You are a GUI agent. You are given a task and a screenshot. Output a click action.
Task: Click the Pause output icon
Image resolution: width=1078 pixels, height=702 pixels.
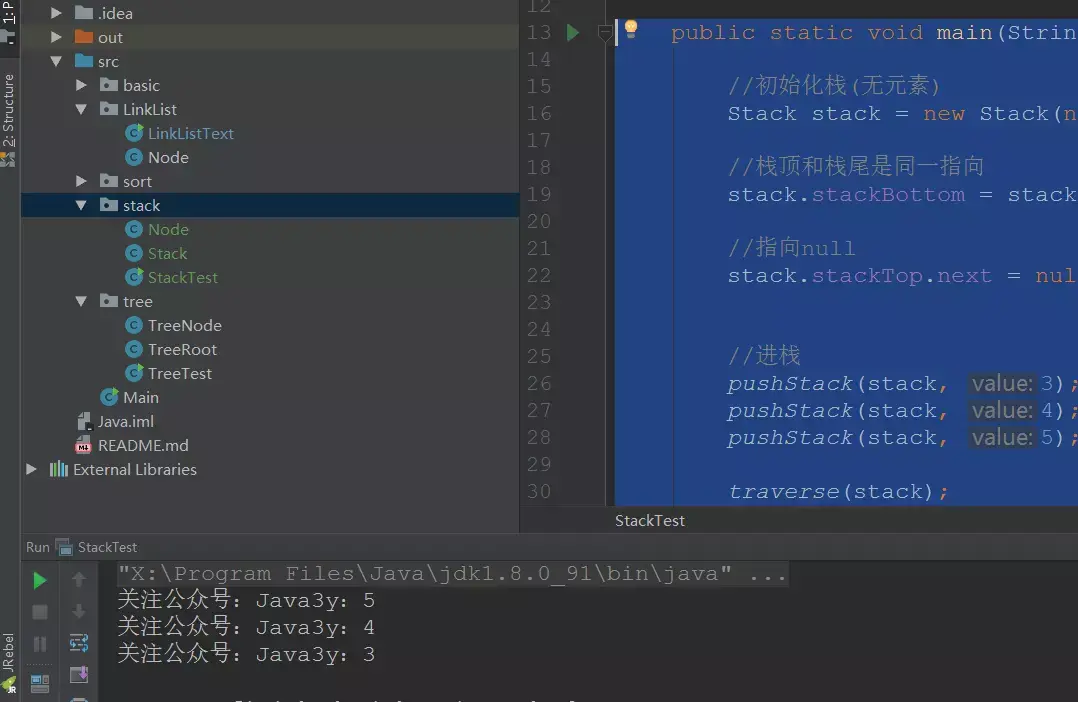point(39,644)
